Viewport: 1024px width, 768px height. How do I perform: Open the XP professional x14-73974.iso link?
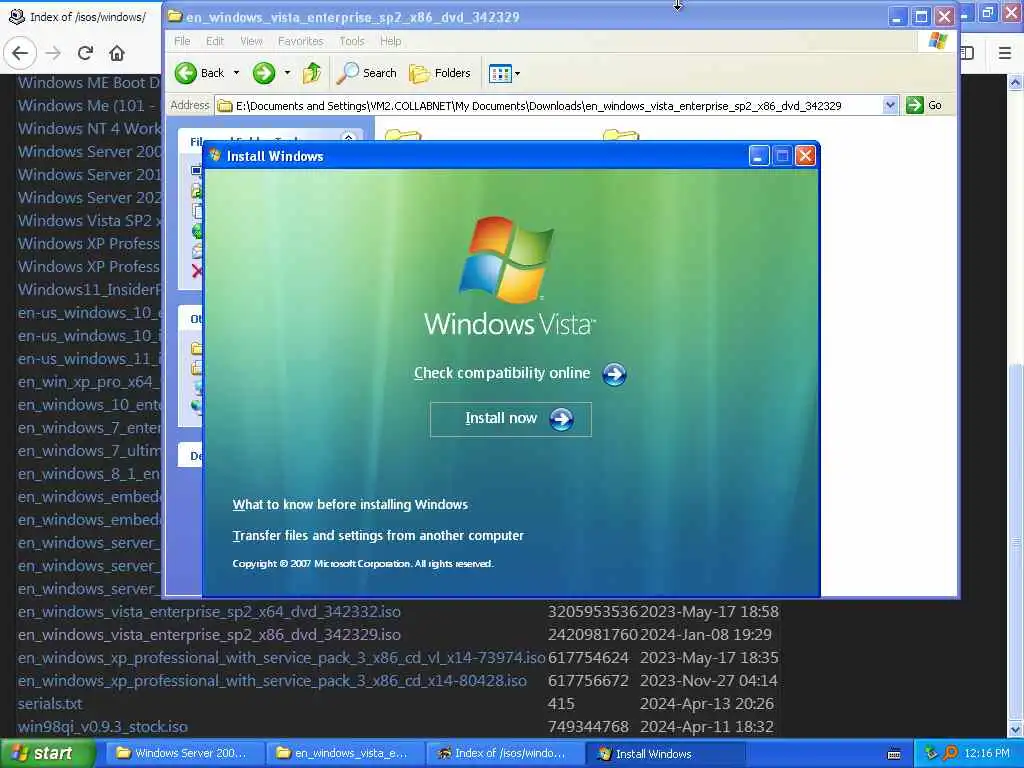tap(281, 658)
